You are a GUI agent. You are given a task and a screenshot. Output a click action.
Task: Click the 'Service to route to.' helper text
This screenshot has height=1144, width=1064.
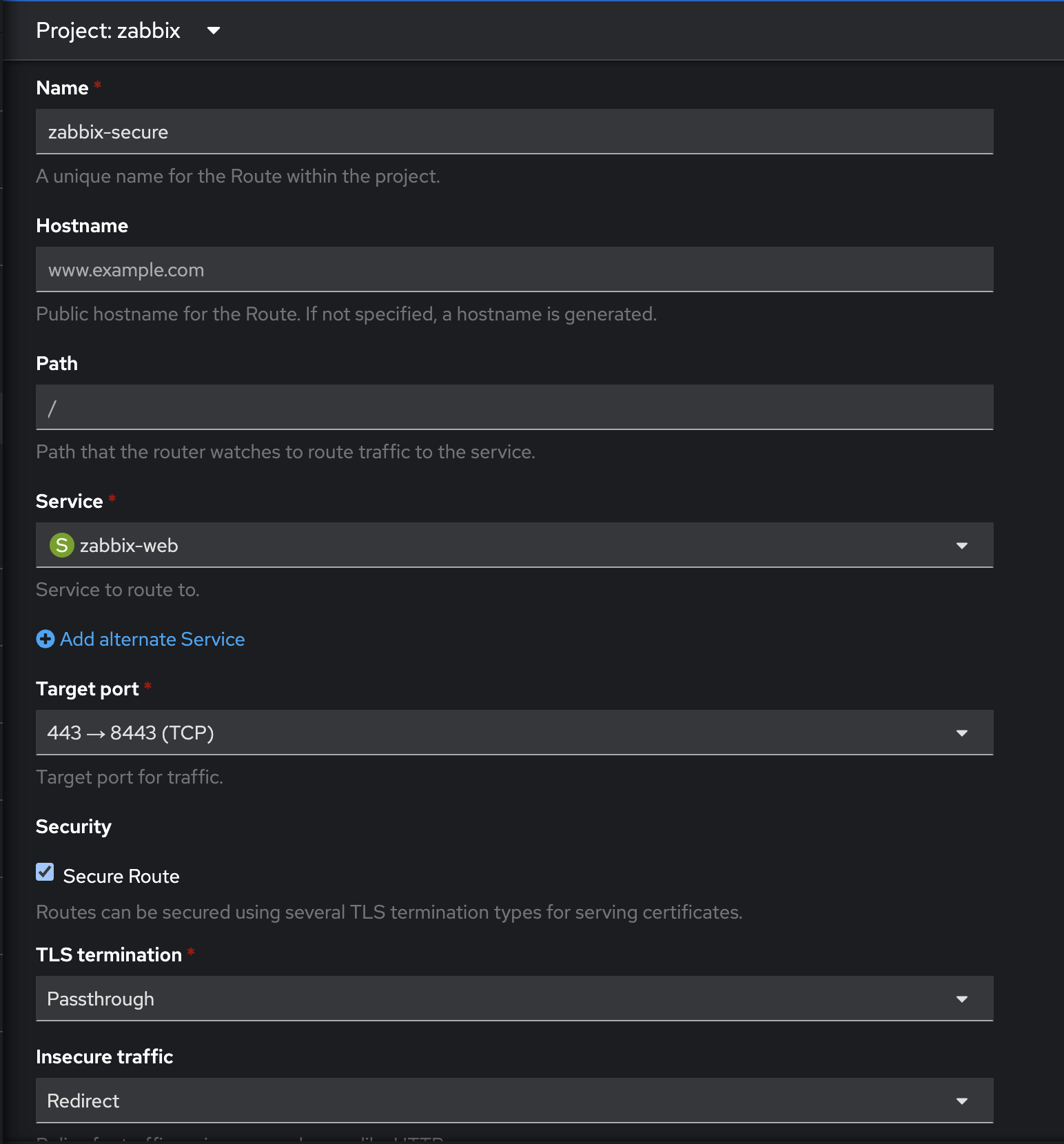[x=118, y=590]
